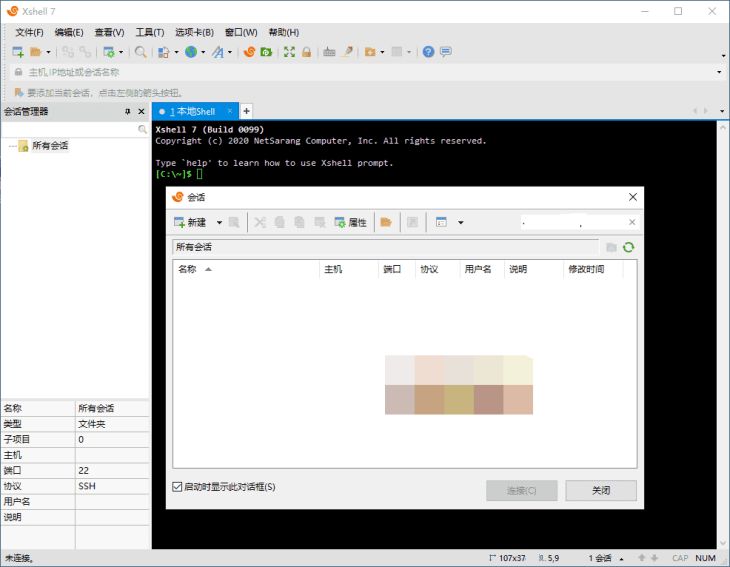Close the 会话 dialog with X
Screen dimensions: 730x567
(633, 197)
